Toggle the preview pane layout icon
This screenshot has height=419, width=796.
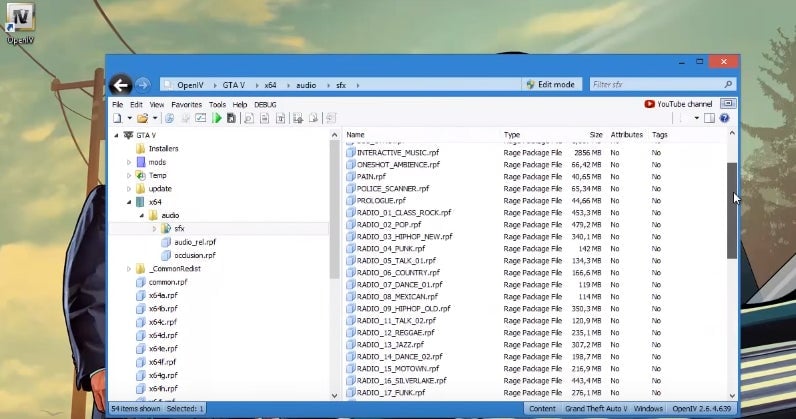point(709,118)
